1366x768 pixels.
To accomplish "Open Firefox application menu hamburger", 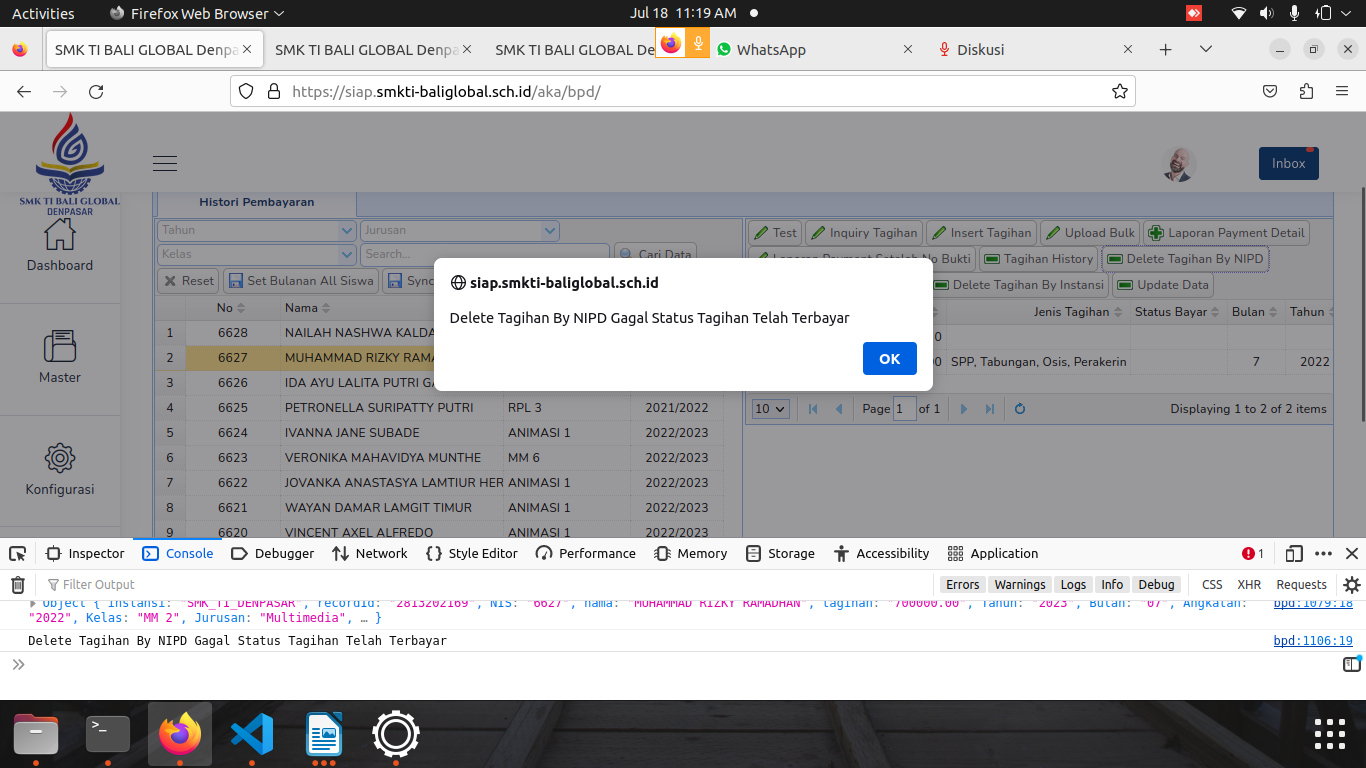I will (x=1342, y=92).
